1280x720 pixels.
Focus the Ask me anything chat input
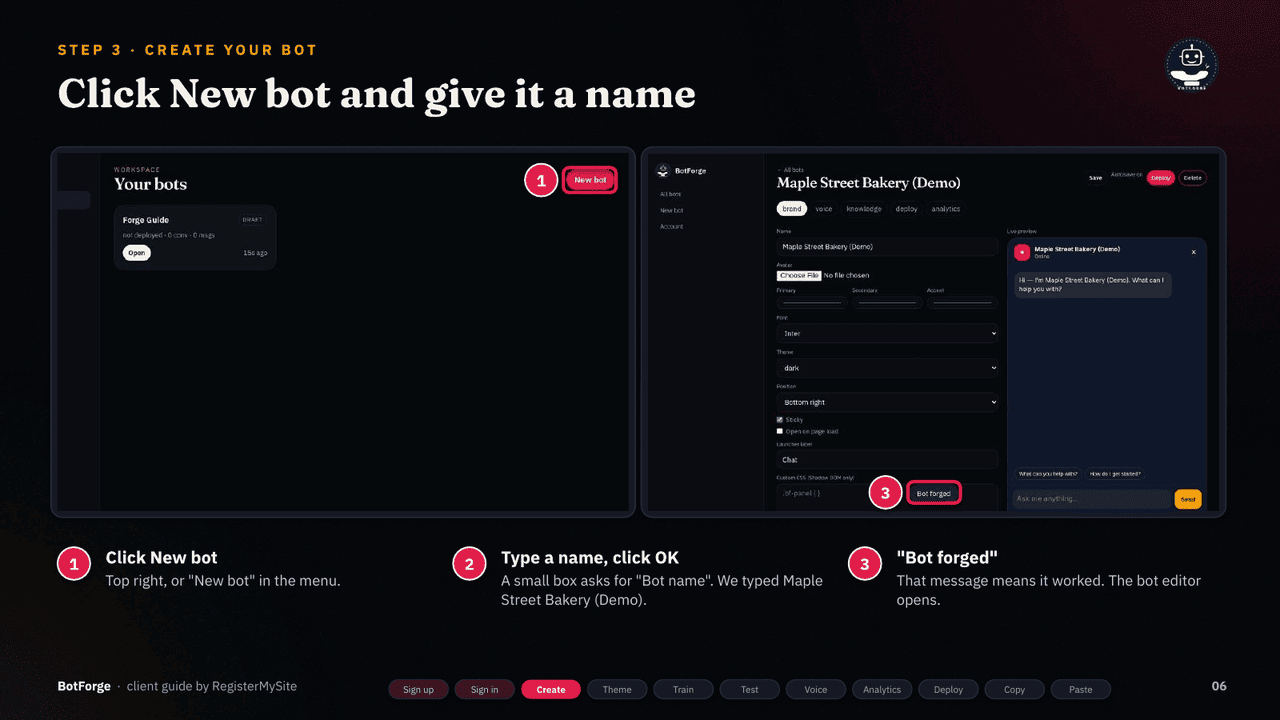tap(1091, 498)
